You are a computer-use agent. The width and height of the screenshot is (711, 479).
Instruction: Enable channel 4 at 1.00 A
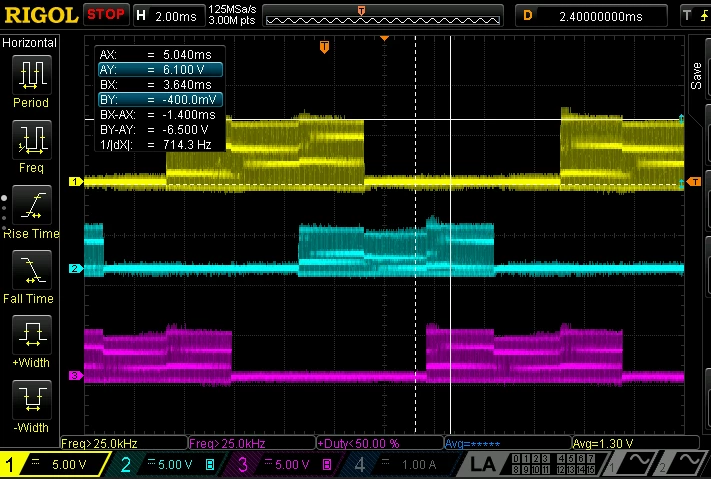401,464
